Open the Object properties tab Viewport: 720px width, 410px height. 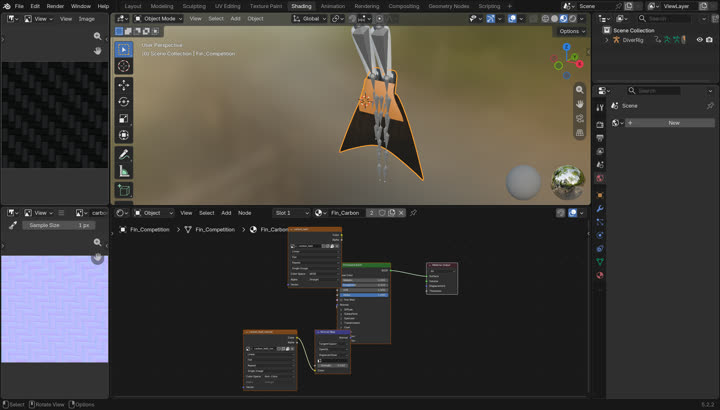point(600,195)
